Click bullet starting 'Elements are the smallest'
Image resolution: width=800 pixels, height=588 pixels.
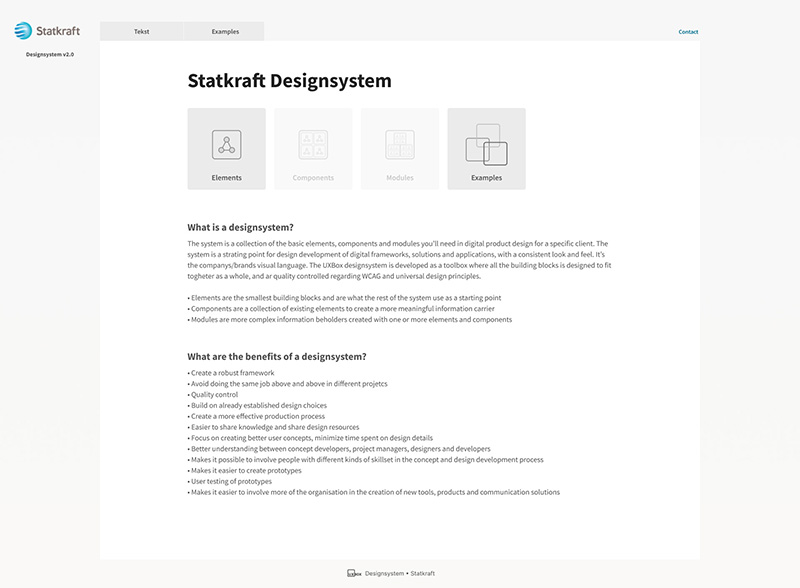344,298
